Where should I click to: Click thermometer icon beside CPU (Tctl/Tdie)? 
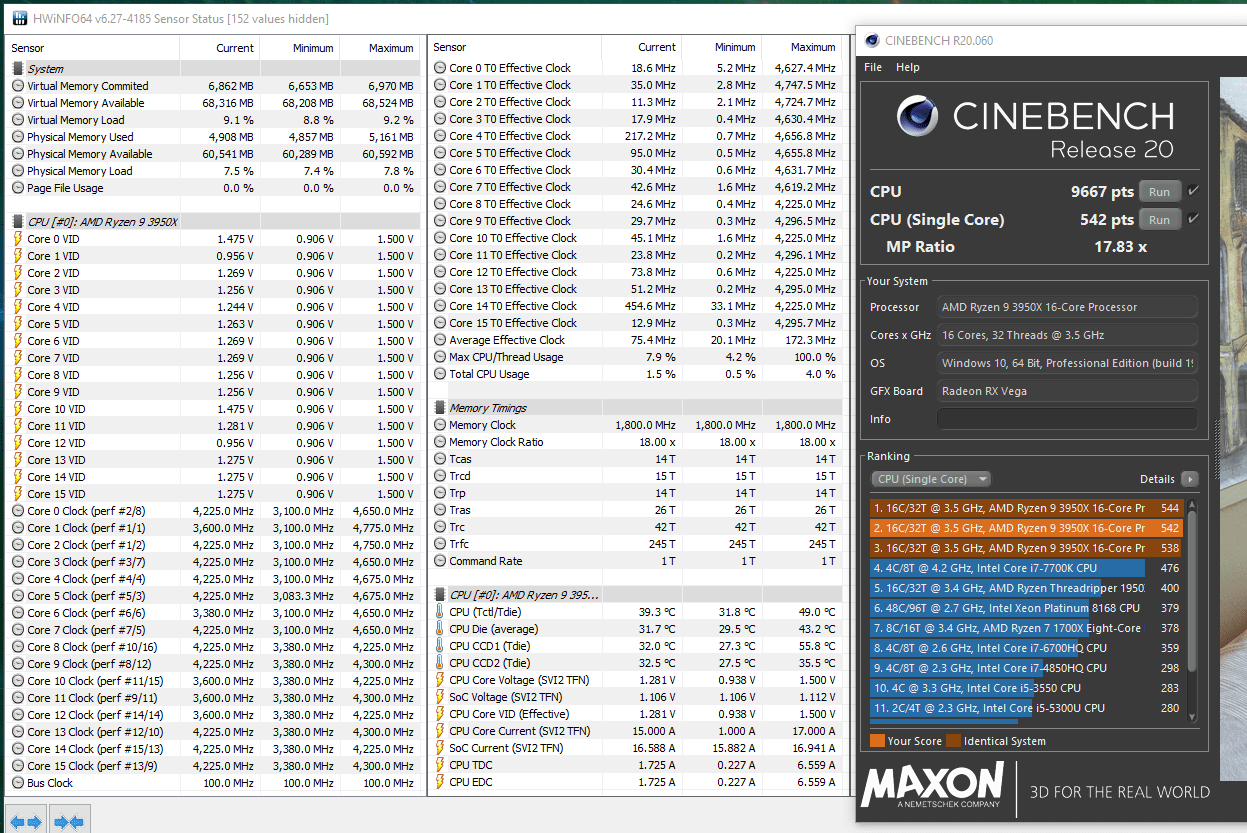click(441, 612)
